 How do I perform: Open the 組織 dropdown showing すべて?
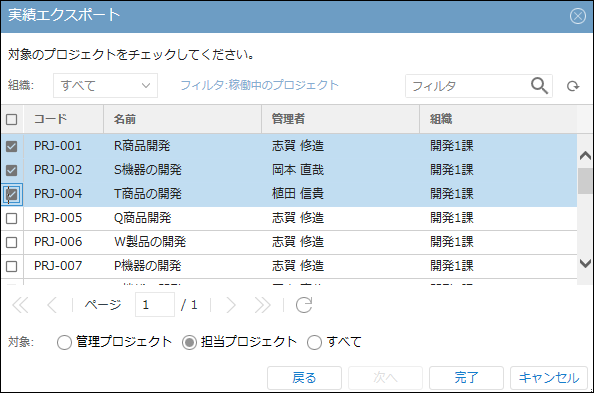(x=105, y=86)
